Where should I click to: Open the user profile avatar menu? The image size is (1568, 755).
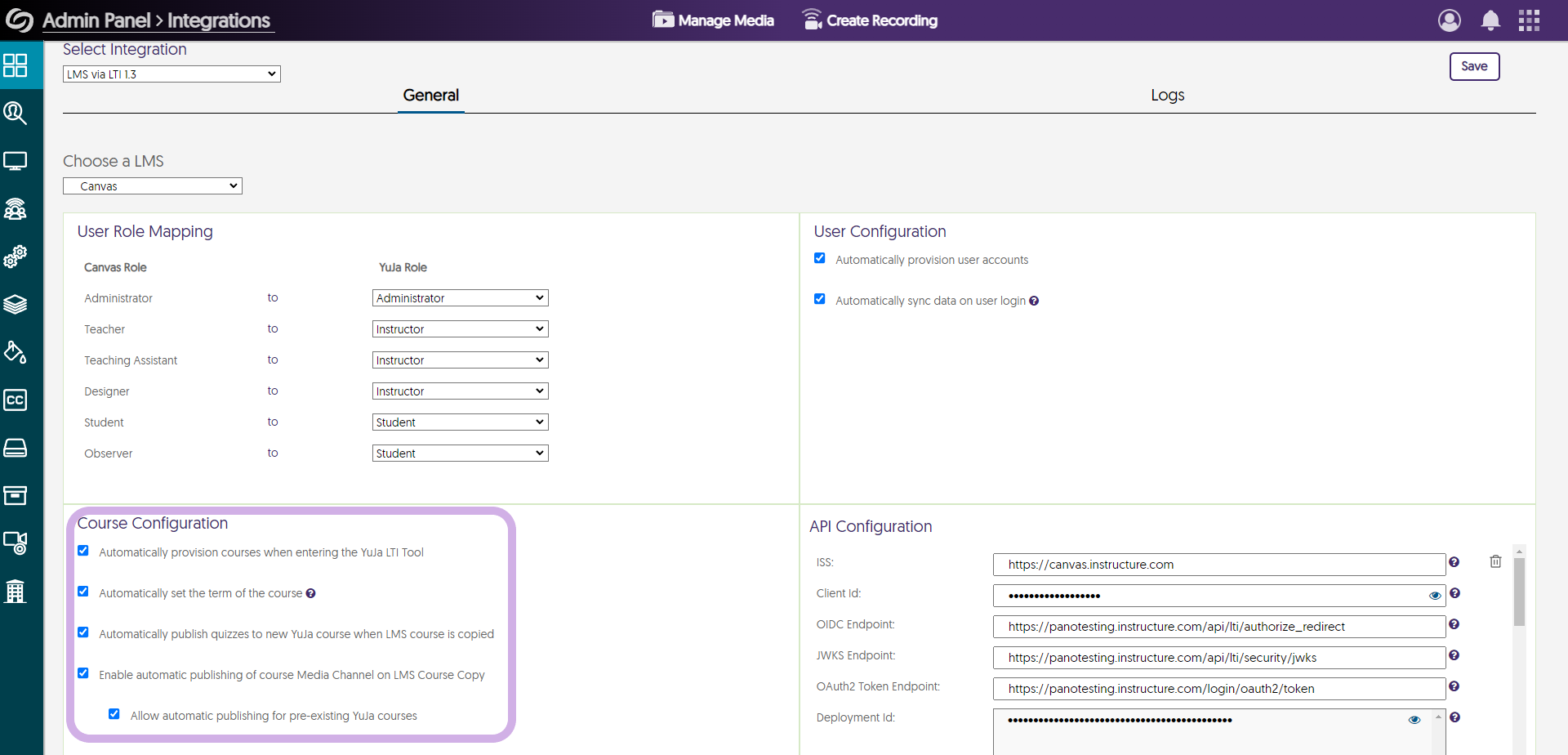coord(1450,20)
